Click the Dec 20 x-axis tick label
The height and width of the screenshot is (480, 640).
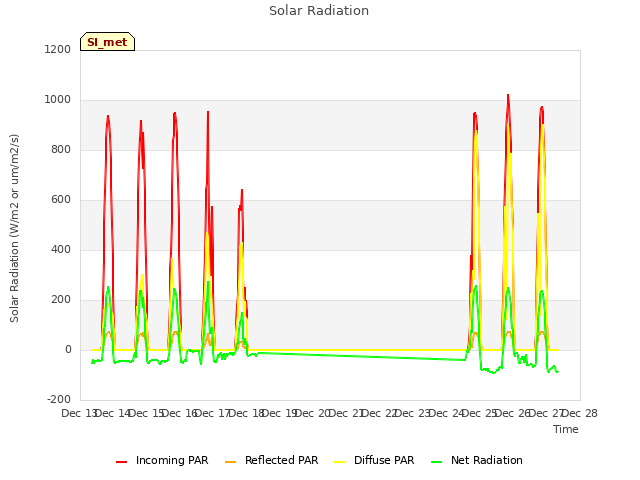pos(312,413)
